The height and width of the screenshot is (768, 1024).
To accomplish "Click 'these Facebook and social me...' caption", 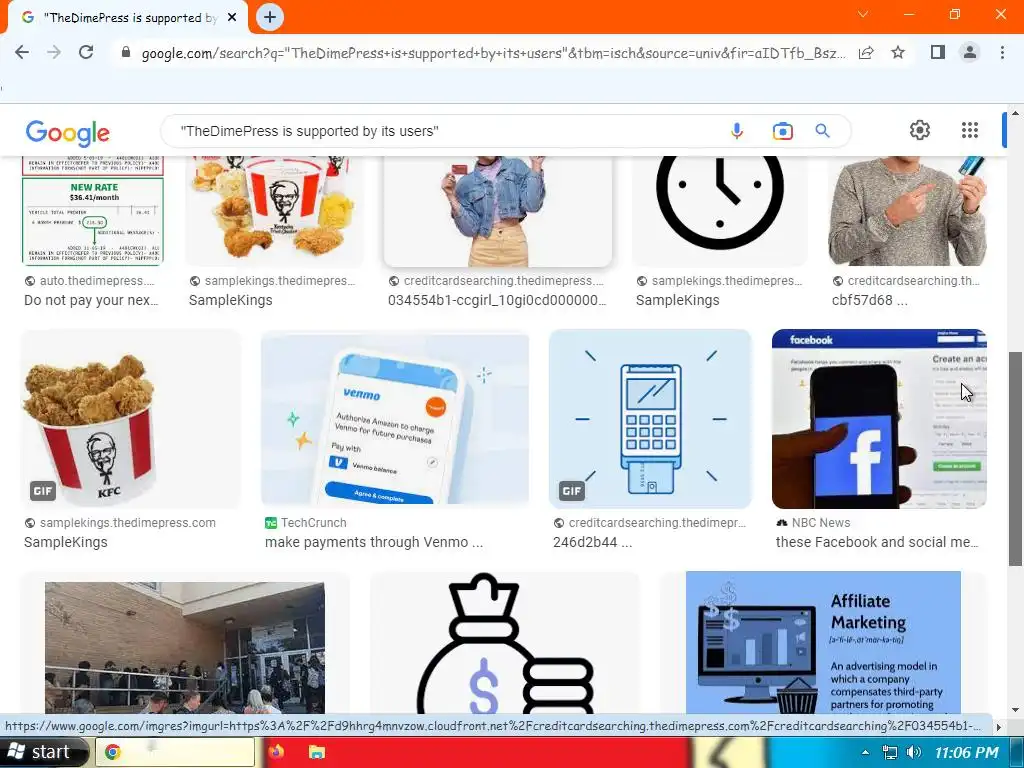I will 877,542.
